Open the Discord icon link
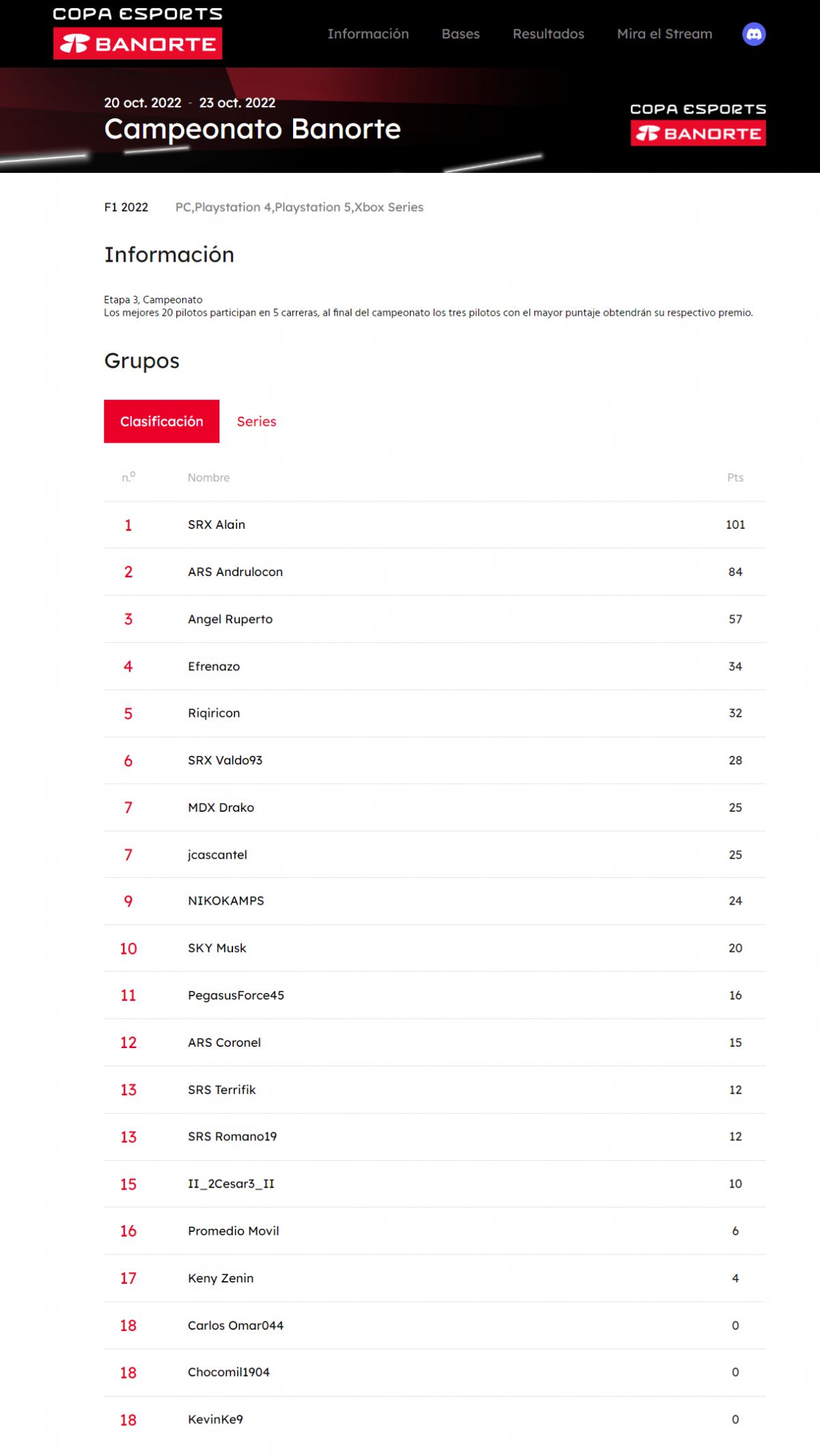The width and height of the screenshot is (820, 1456). (754, 34)
